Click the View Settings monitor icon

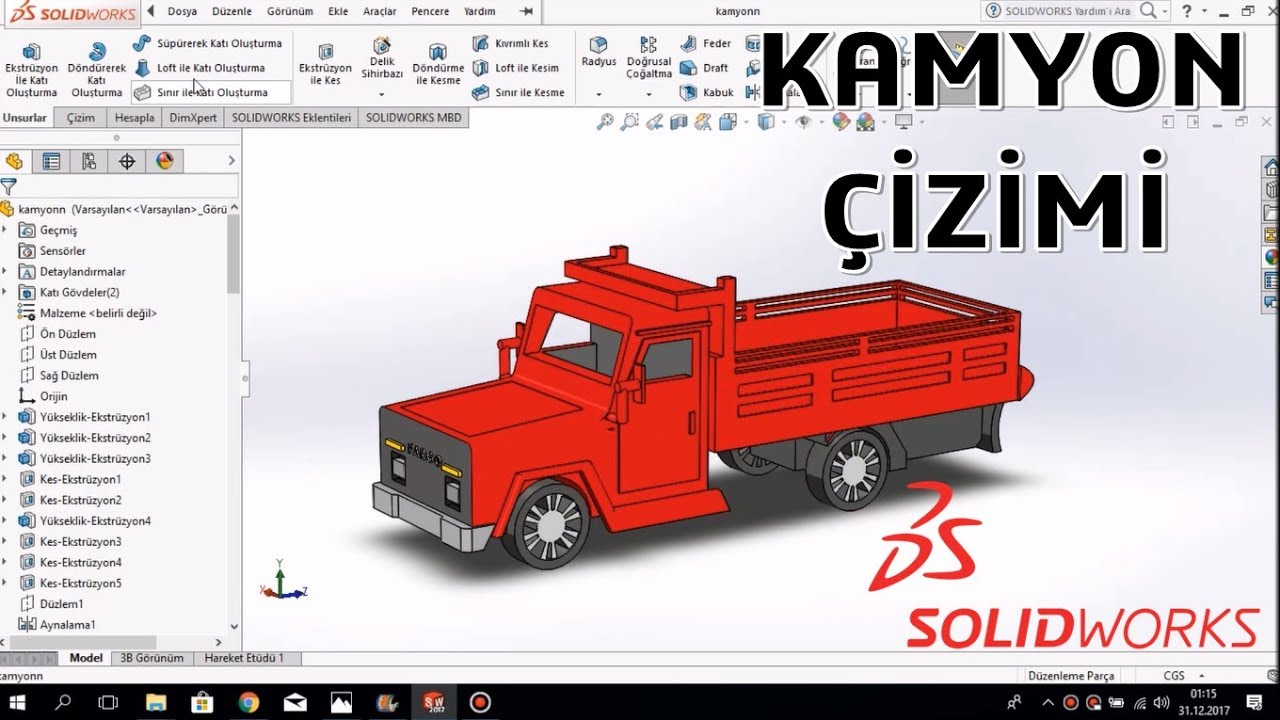(903, 122)
